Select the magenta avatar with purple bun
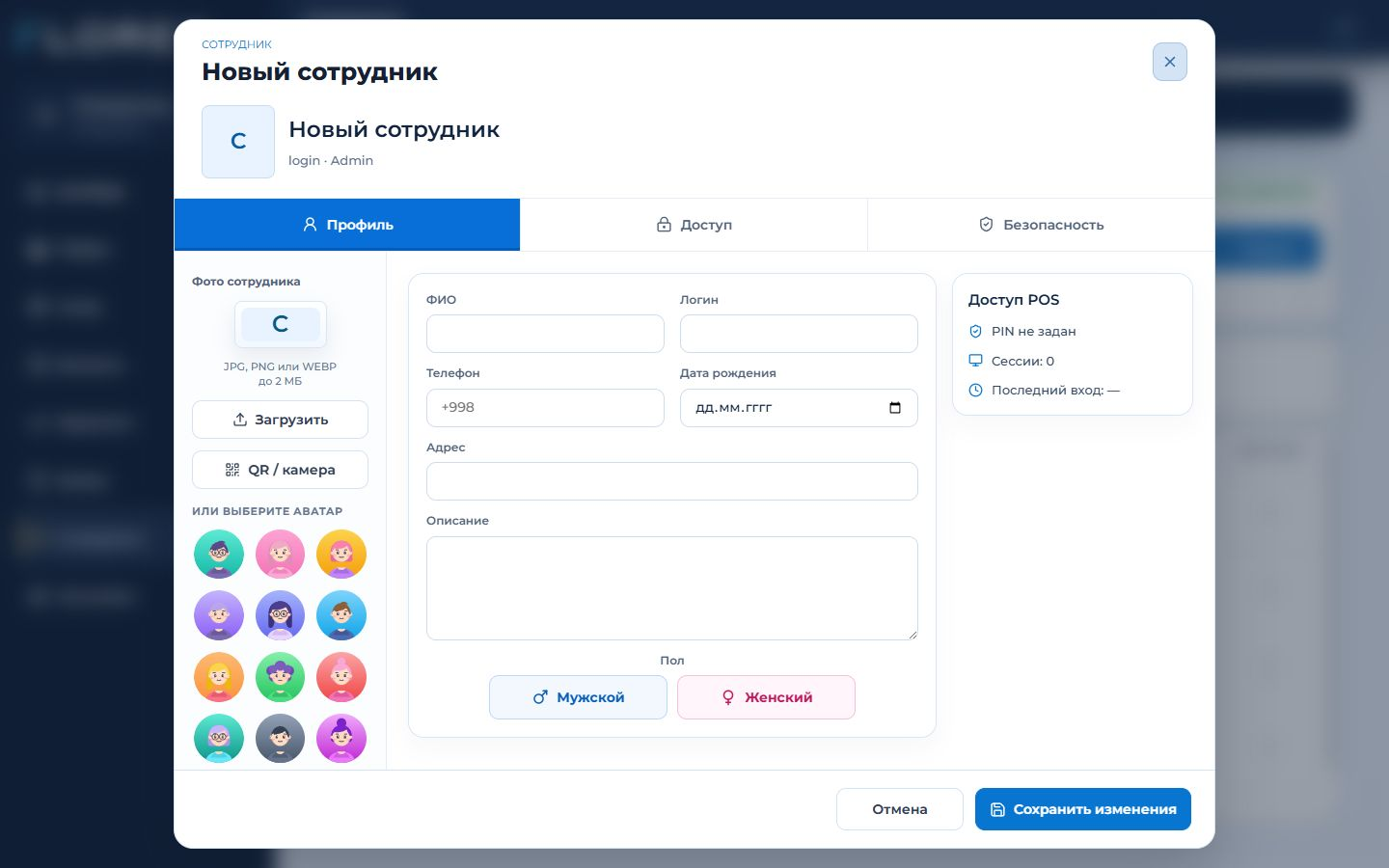 tap(341, 739)
